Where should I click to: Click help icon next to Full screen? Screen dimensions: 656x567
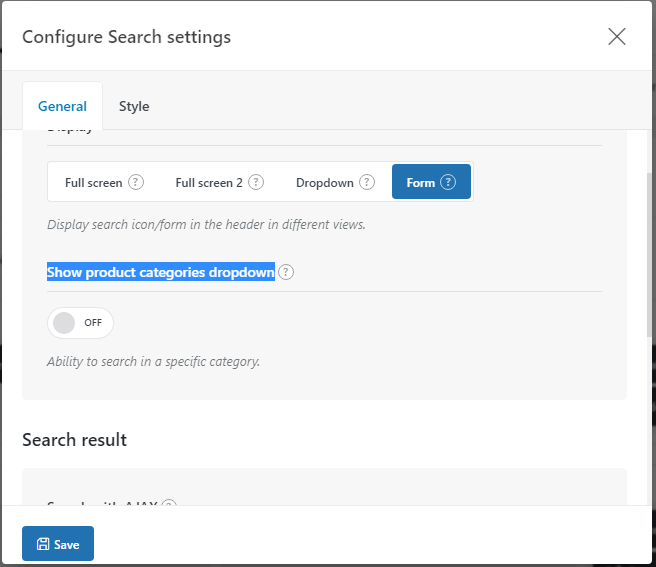click(x=136, y=182)
